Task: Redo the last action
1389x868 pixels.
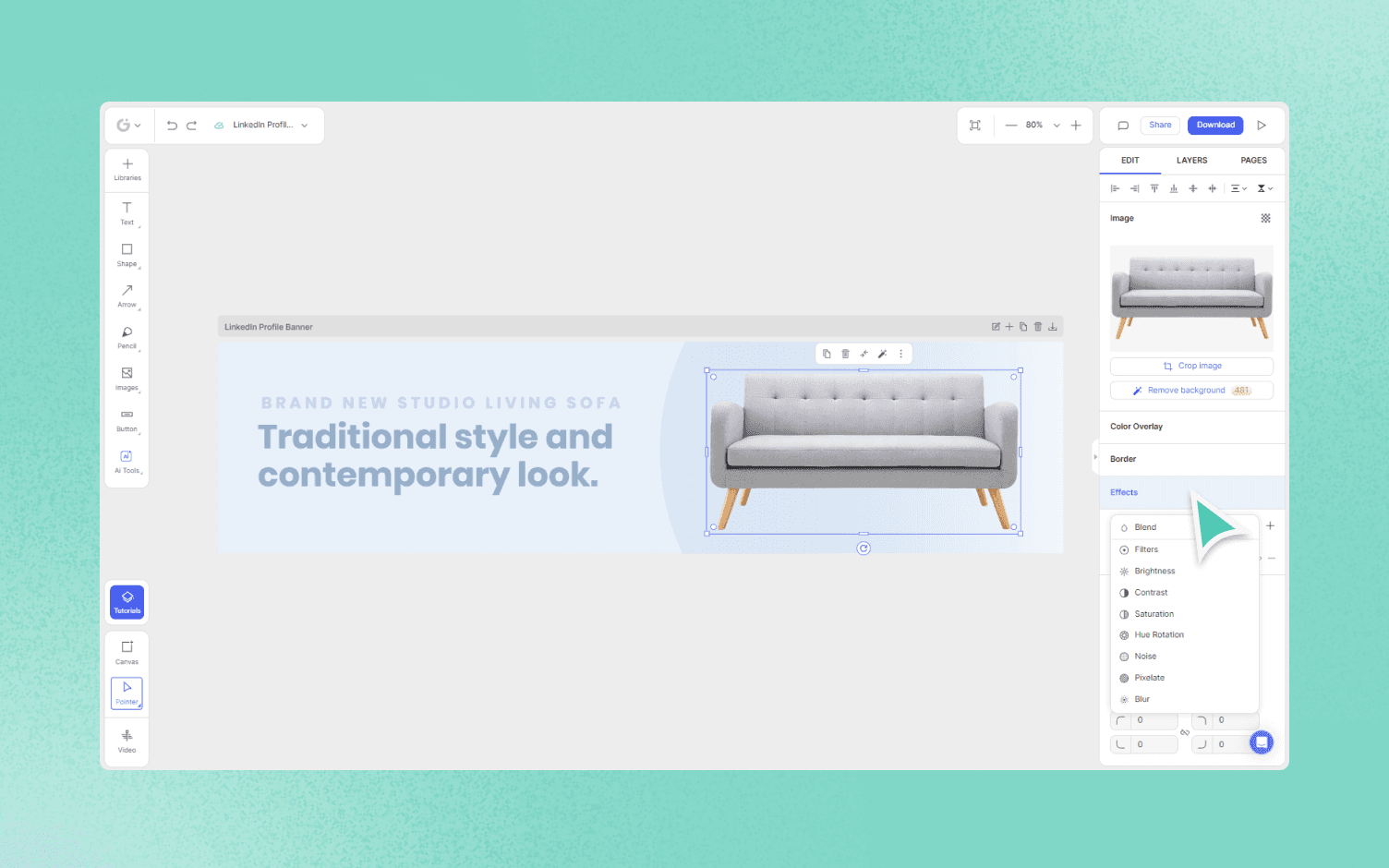Action: [x=192, y=126]
